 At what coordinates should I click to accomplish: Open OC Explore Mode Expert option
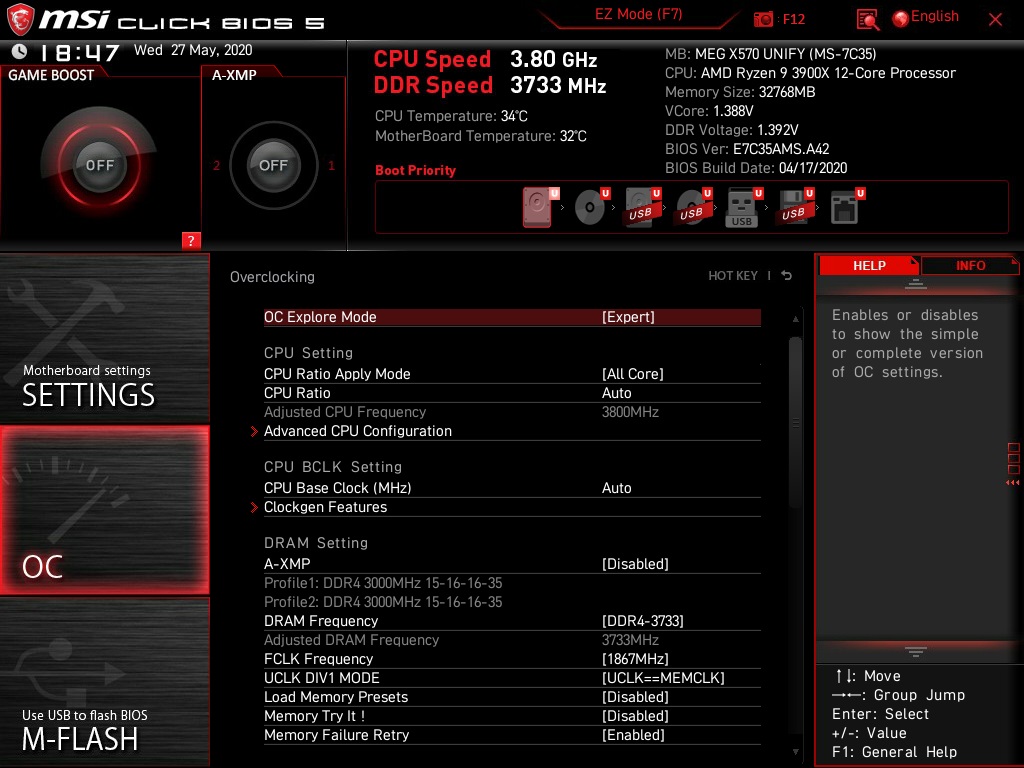tap(512, 317)
